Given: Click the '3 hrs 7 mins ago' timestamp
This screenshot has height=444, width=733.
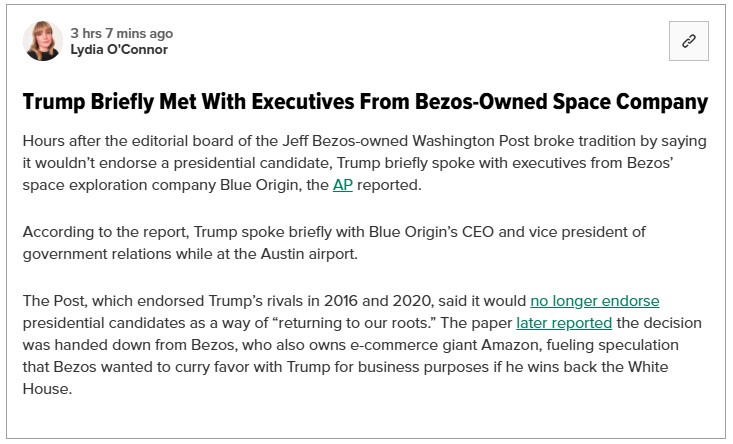Looking at the screenshot, I should 122,33.
